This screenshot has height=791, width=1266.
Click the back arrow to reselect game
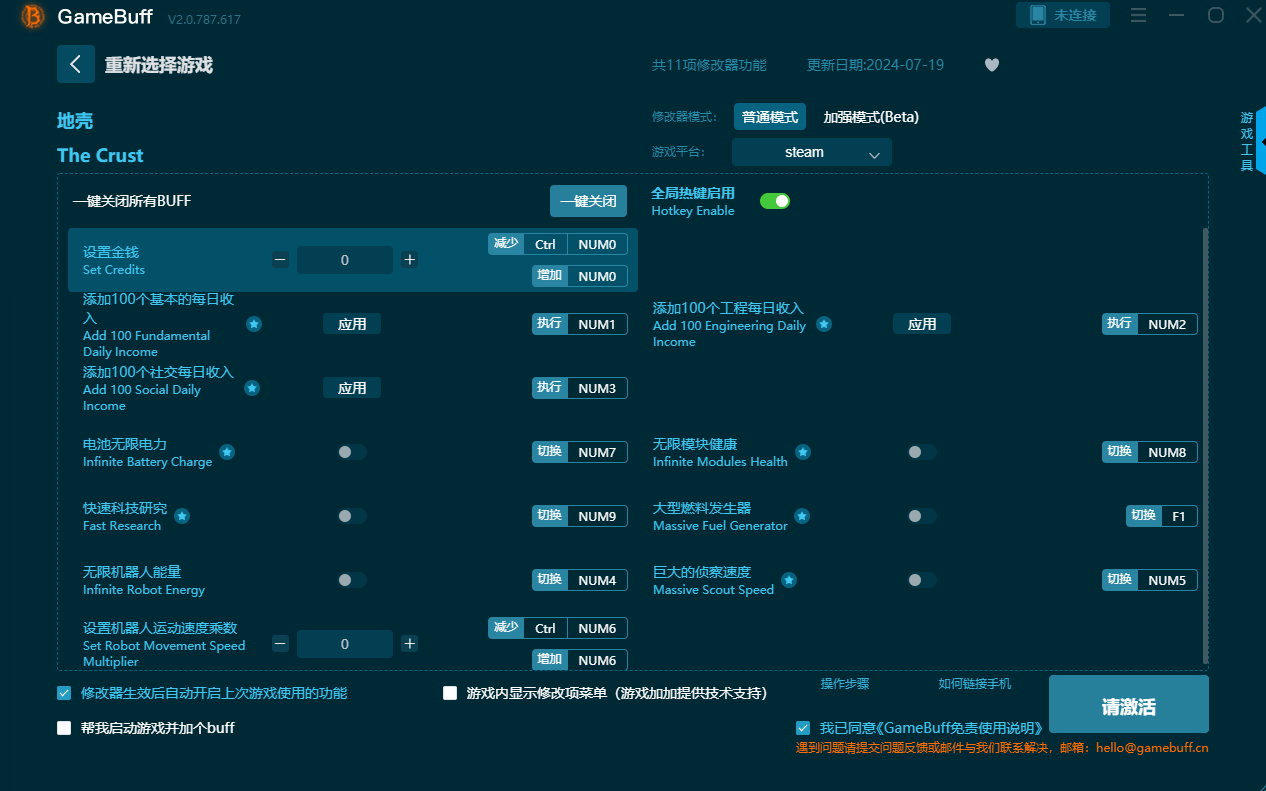pos(76,64)
